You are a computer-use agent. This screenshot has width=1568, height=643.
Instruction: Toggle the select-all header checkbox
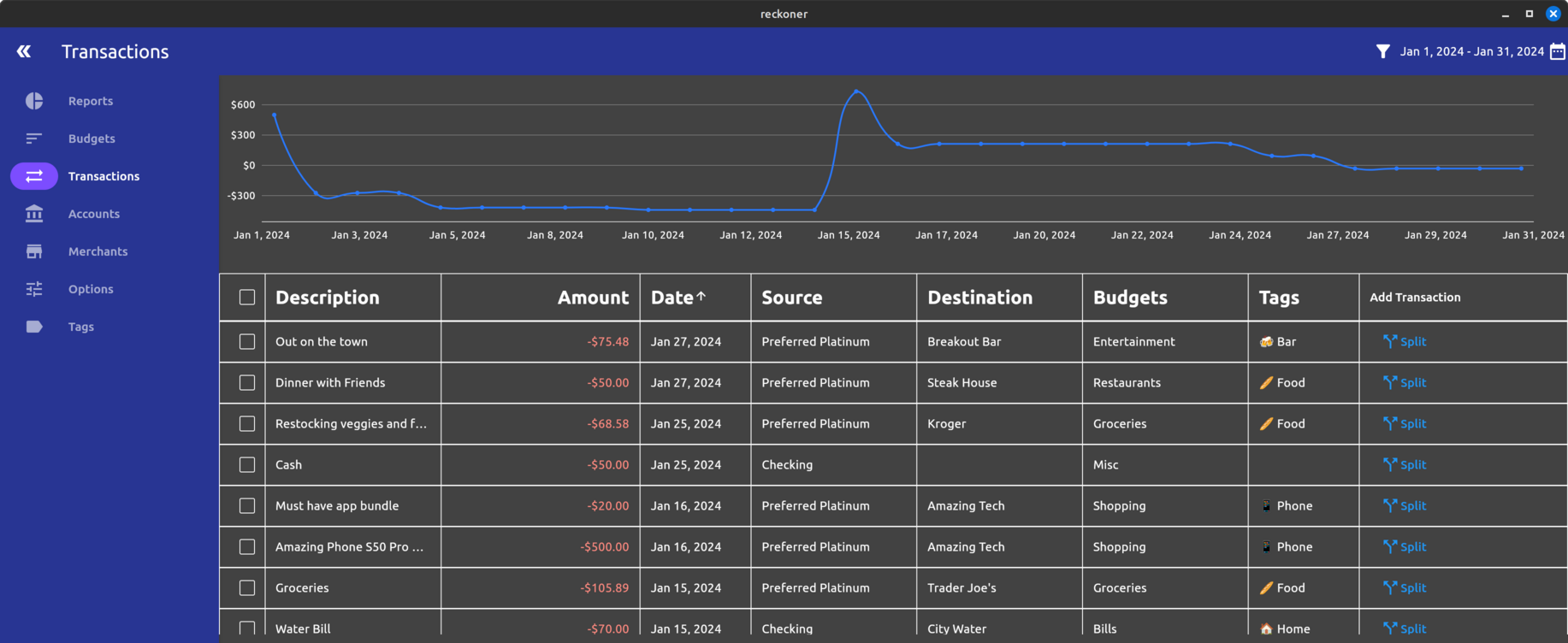[247, 297]
